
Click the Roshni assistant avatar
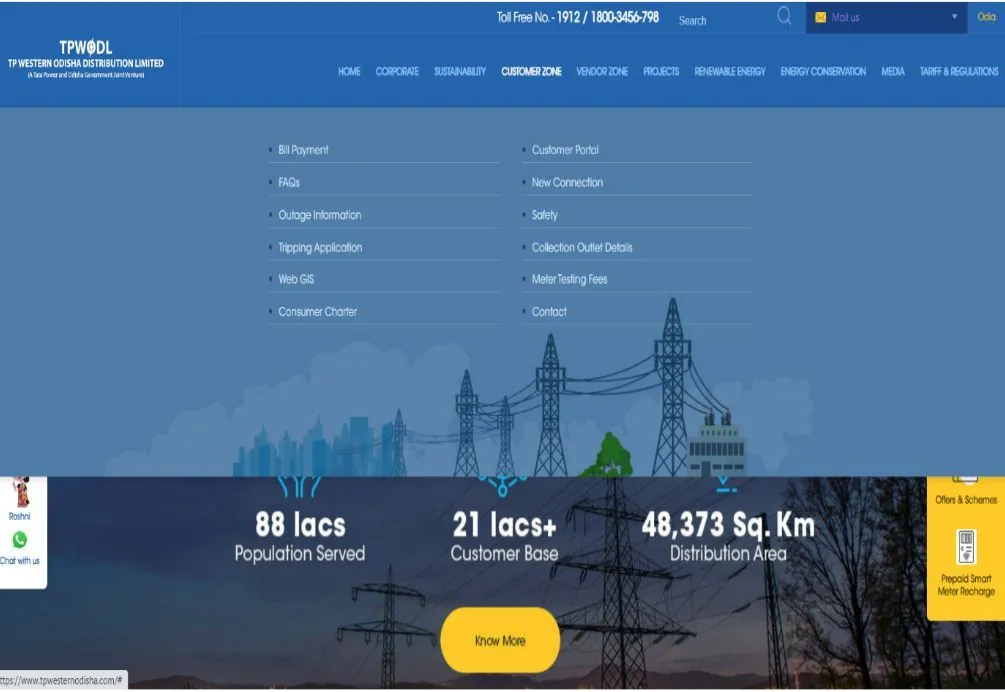20,493
